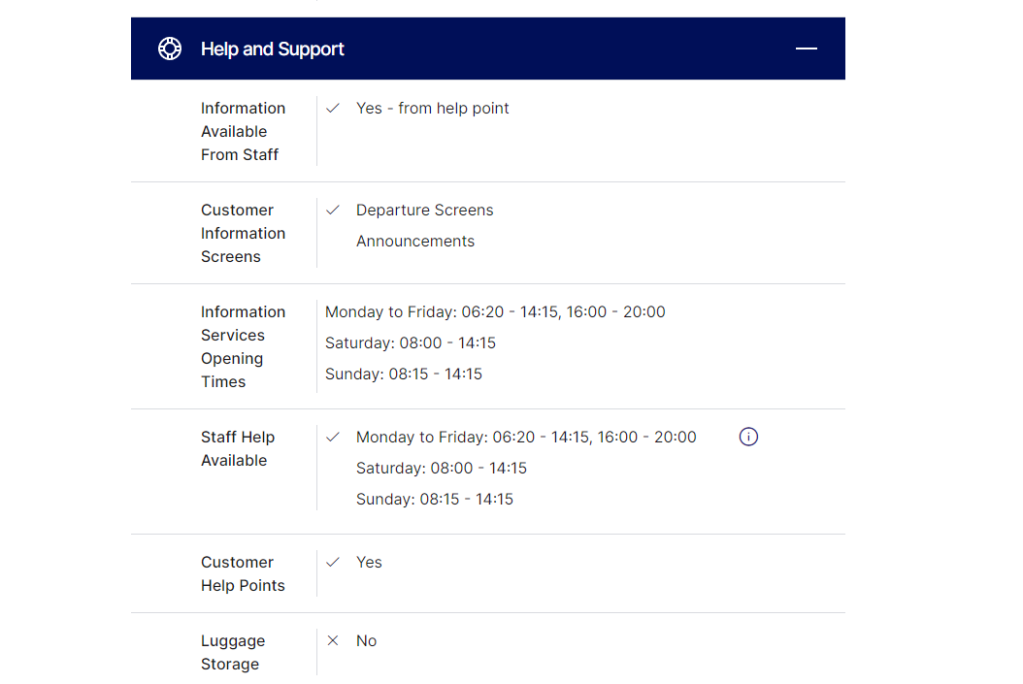Collapse Help and Support using the minus icon
1023x684 pixels.
tap(806, 49)
